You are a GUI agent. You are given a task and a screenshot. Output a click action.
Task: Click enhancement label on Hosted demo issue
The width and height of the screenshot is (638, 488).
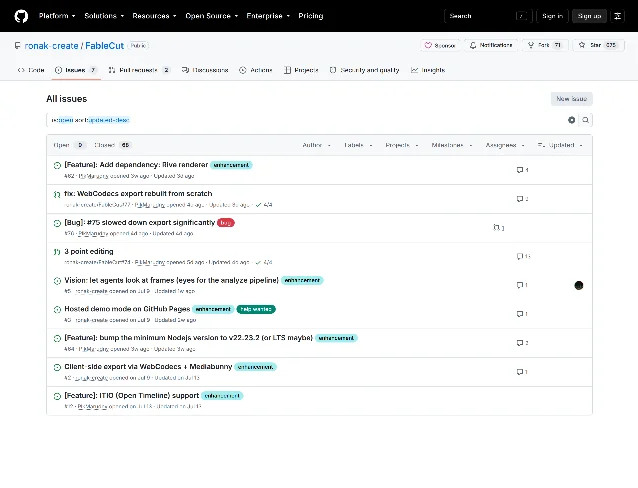213,309
